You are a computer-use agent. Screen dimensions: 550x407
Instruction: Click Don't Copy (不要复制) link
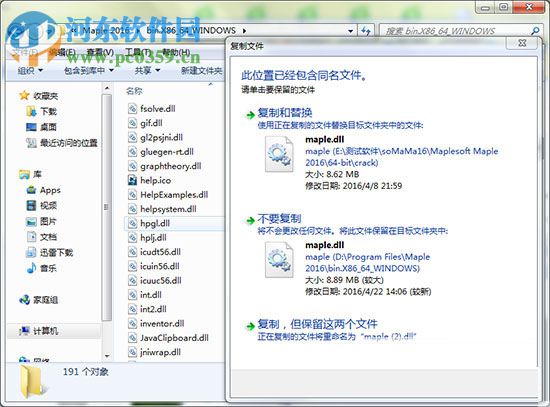[x=280, y=218]
